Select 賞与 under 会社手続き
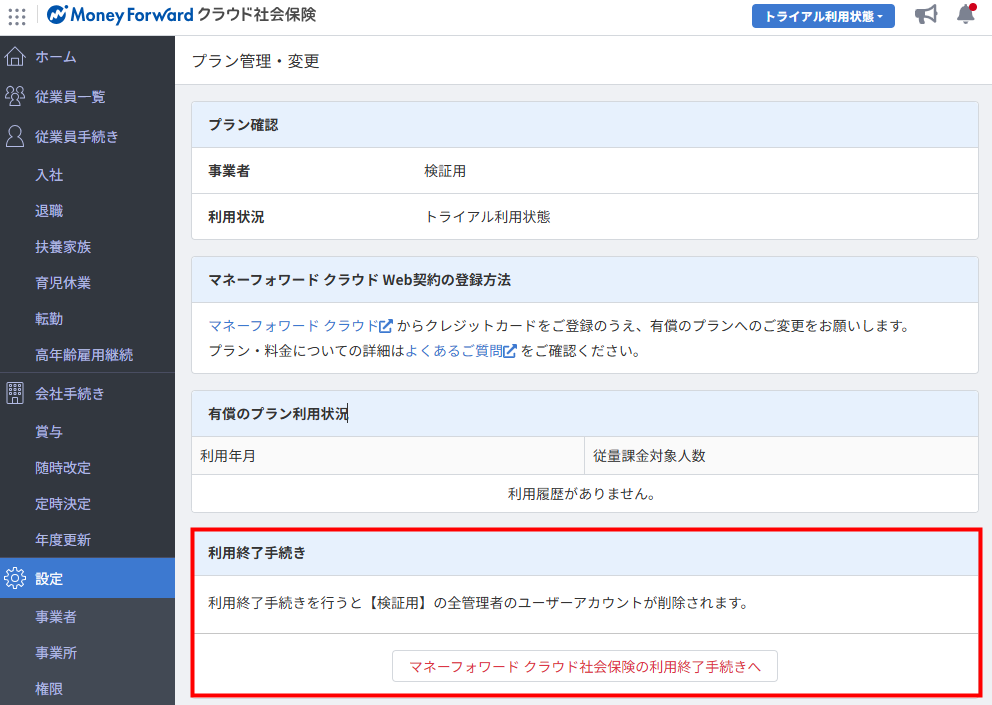Screen dimensions: 992x705 (49, 432)
